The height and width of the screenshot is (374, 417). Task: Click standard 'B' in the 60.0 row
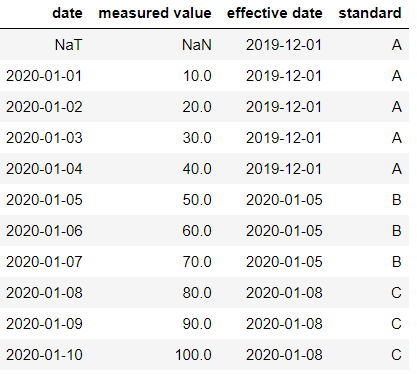[x=396, y=231]
